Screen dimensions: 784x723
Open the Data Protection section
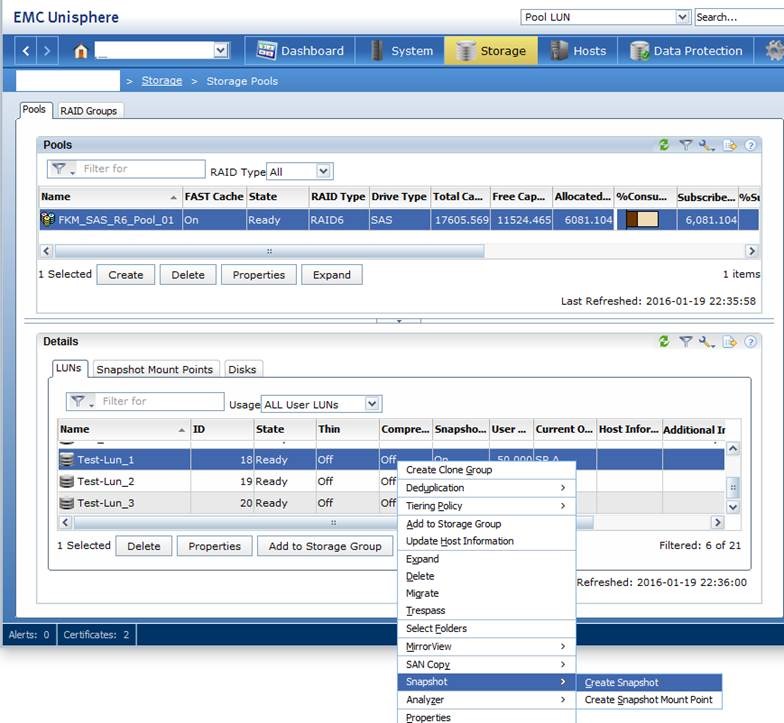tap(686, 50)
